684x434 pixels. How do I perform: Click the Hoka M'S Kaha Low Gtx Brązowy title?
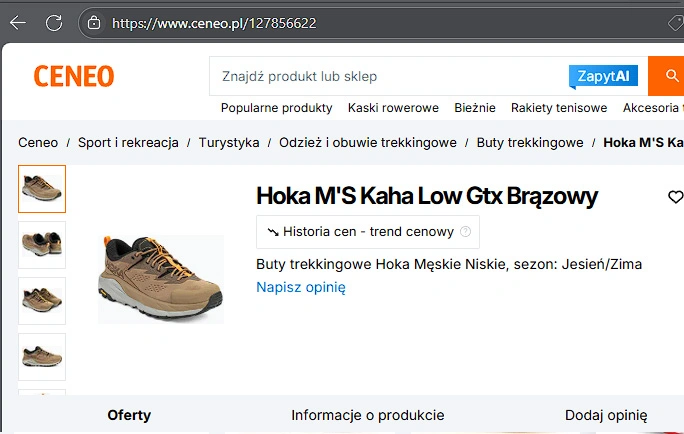427,196
